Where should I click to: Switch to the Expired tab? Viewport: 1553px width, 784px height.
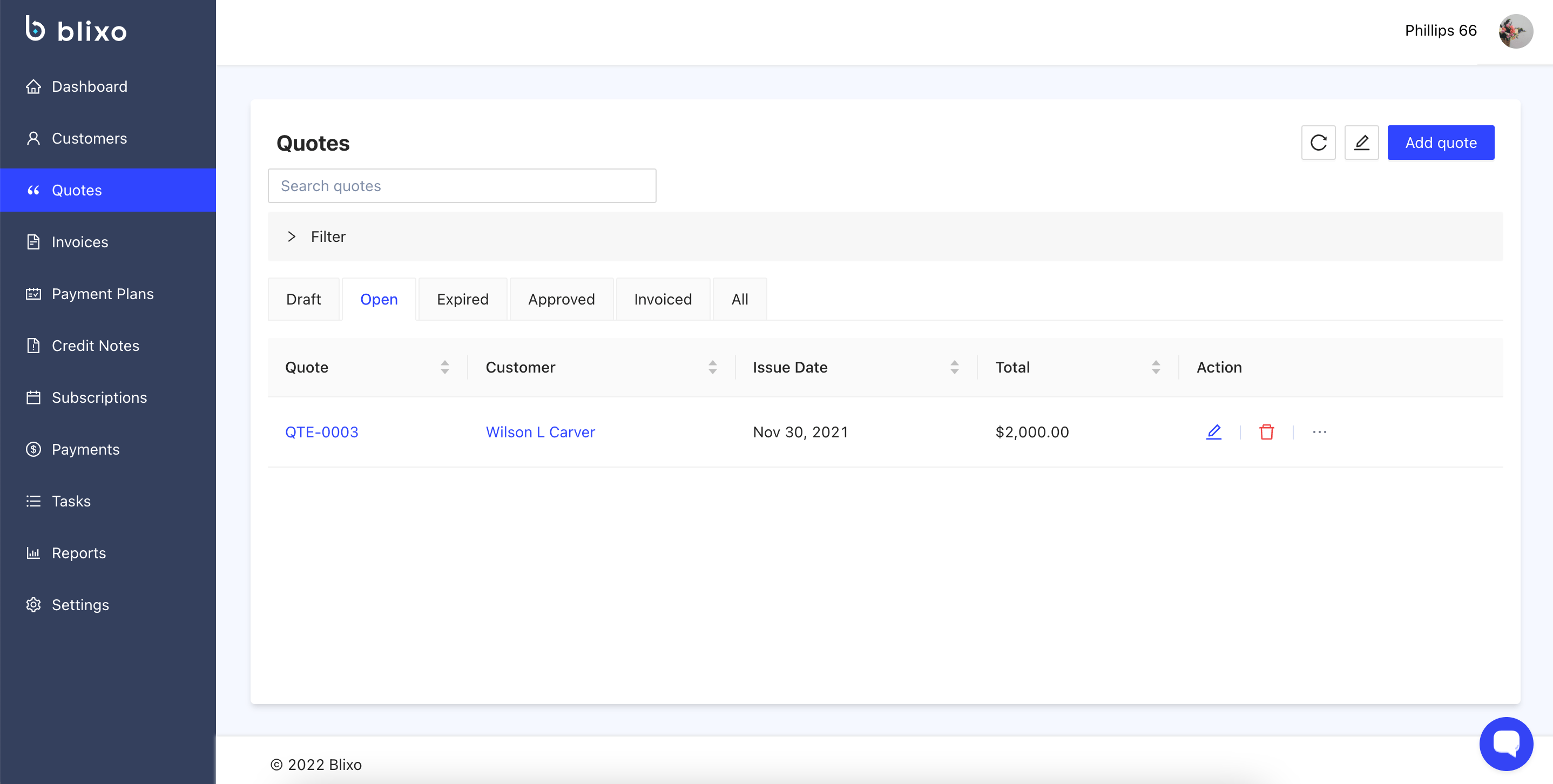click(x=462, y=300)
